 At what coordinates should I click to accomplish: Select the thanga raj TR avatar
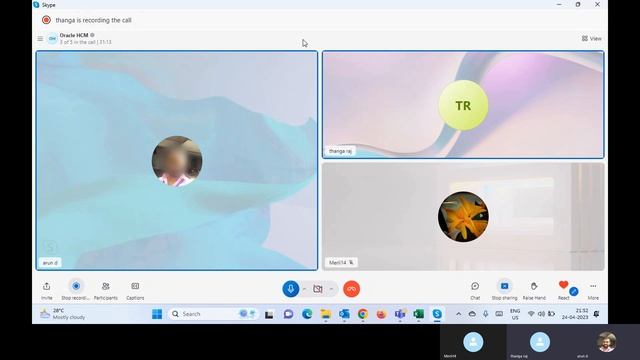[463, 105]
